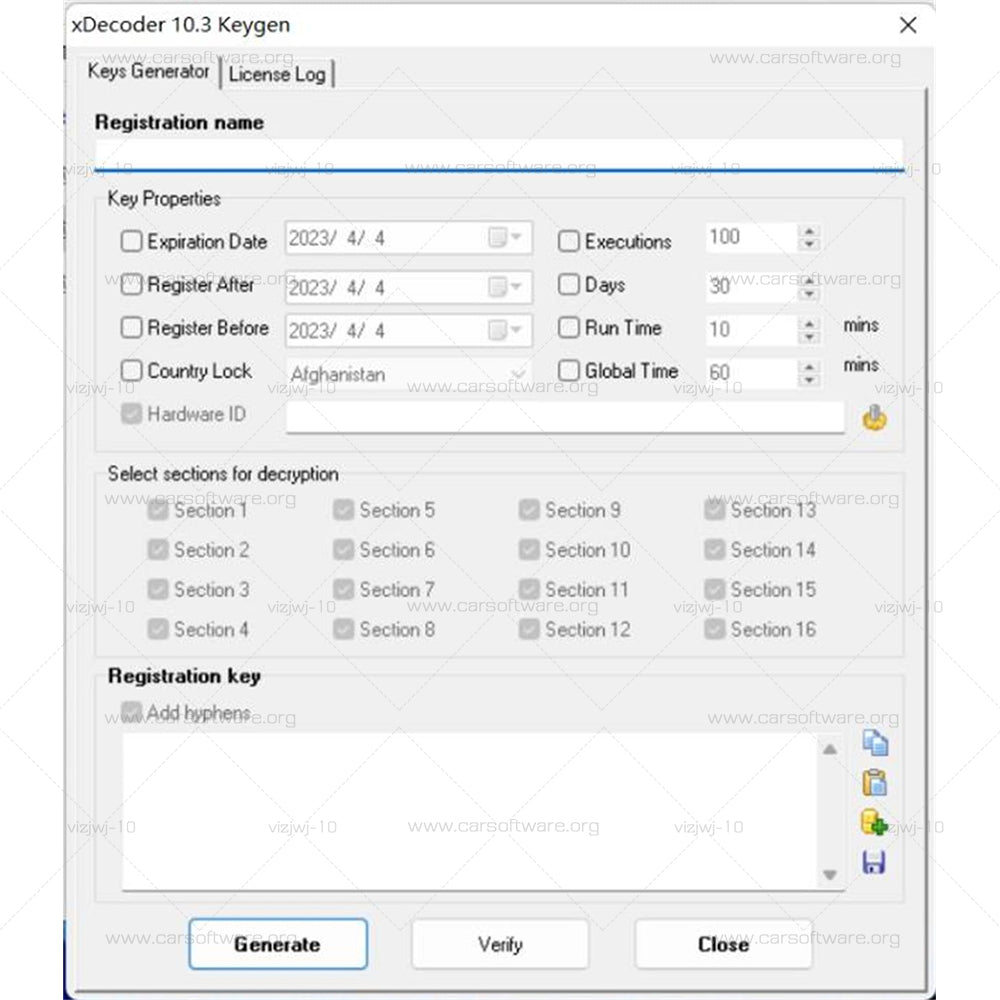Toggle the Section 4 checkbox
1000x1000 pixels.
(158, 629)
